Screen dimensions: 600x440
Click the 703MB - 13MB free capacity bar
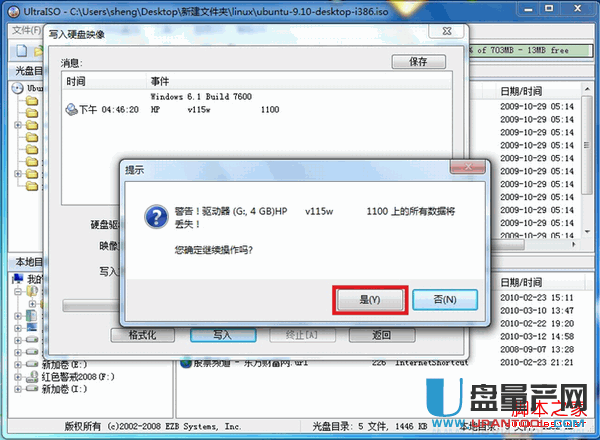(x=530, y=51)
